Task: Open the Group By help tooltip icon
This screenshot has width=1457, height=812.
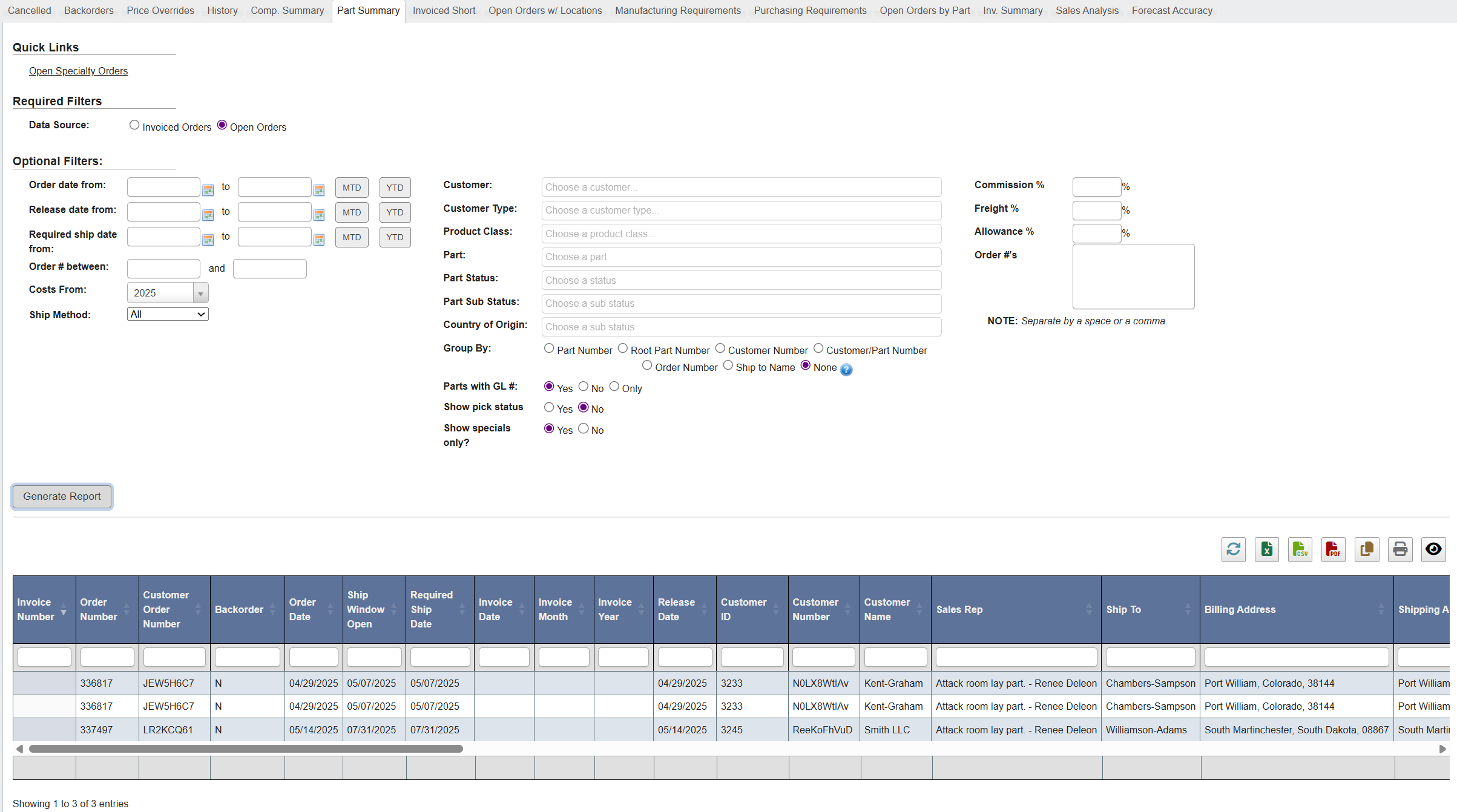Action: (x=846, y=370)
